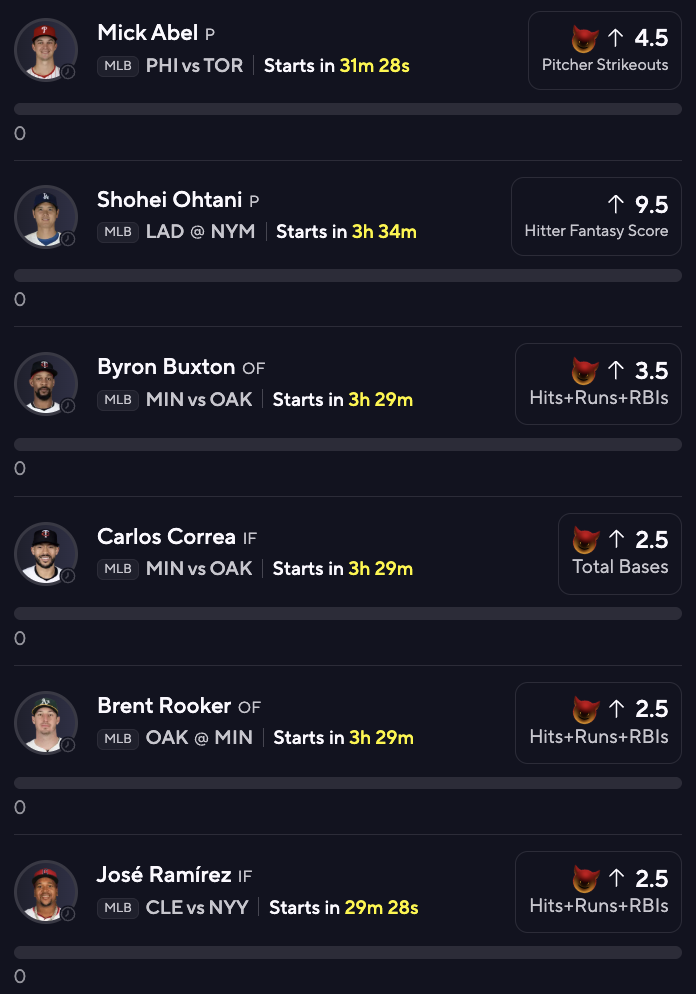Click the clock badge on José Ramírez's avatar

(x=68, y=914)
